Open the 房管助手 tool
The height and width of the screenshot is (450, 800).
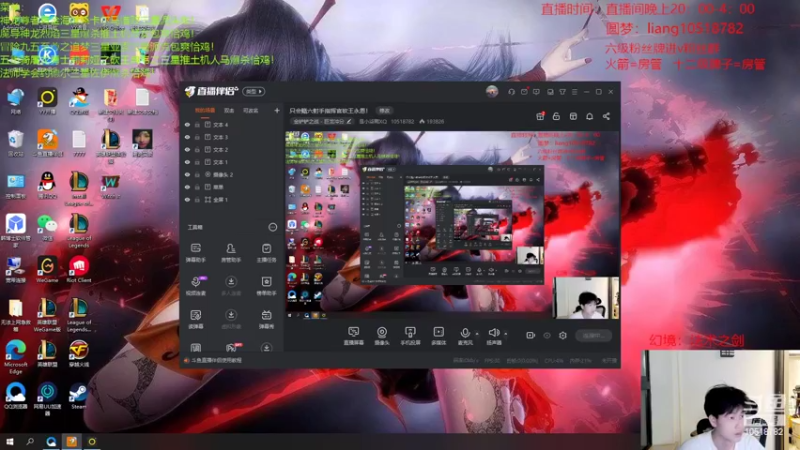coord(231,253)
